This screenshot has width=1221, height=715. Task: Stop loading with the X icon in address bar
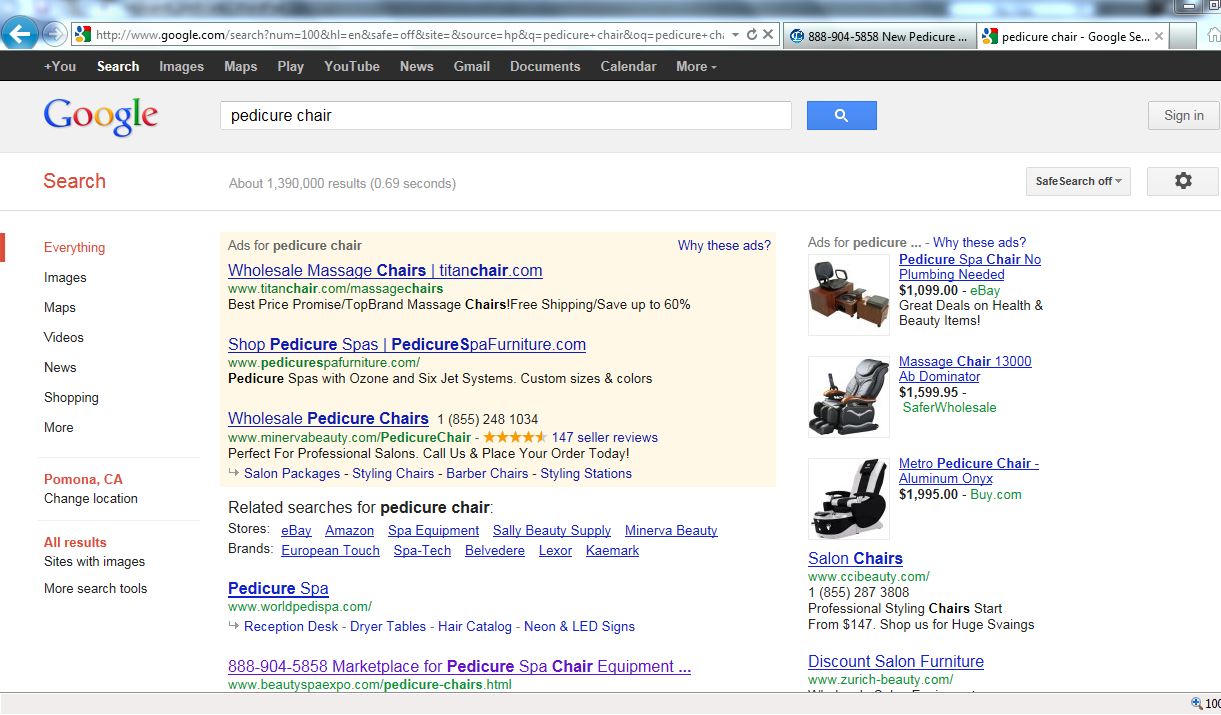(x=768, y=35)
